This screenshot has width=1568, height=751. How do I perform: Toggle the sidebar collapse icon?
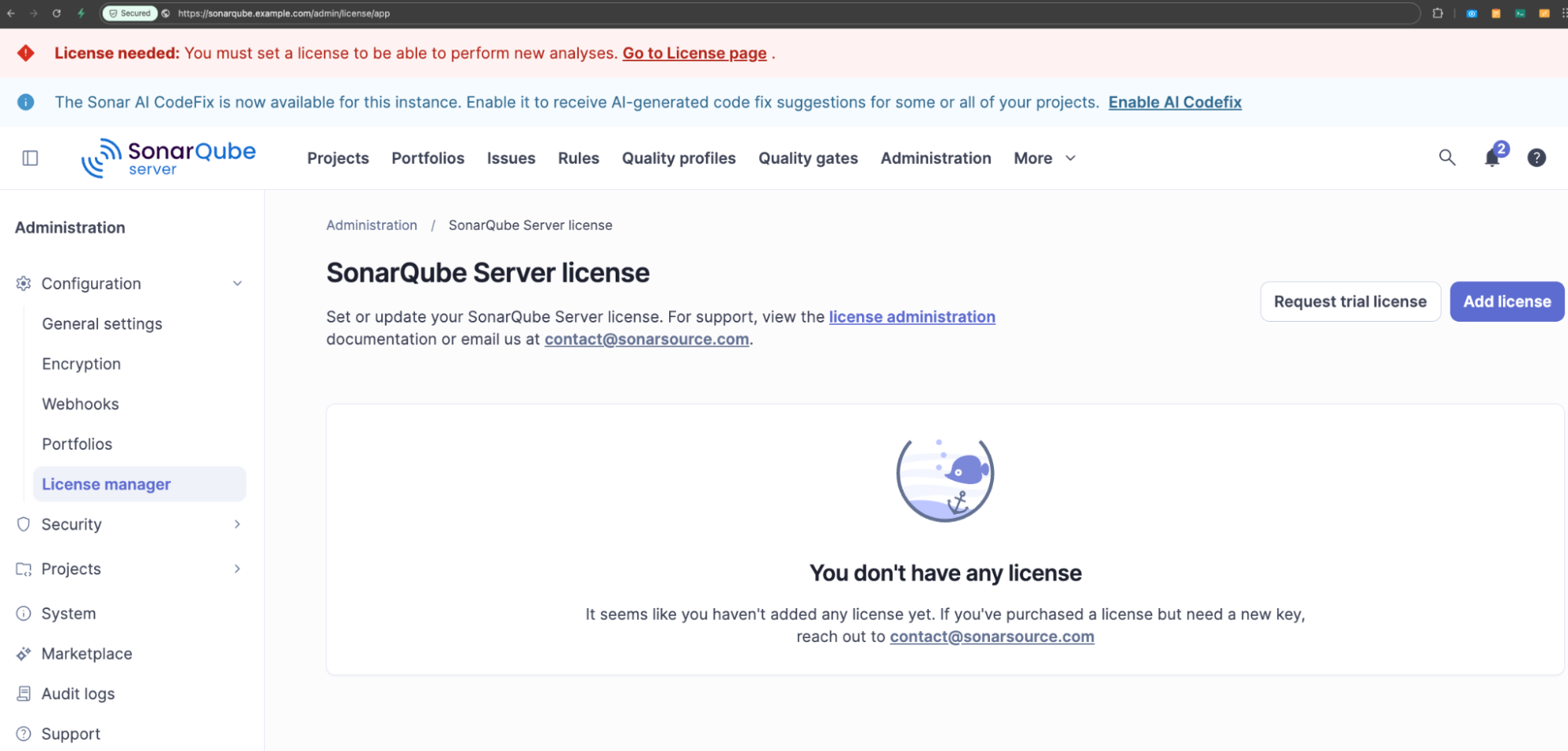(30, 158)
